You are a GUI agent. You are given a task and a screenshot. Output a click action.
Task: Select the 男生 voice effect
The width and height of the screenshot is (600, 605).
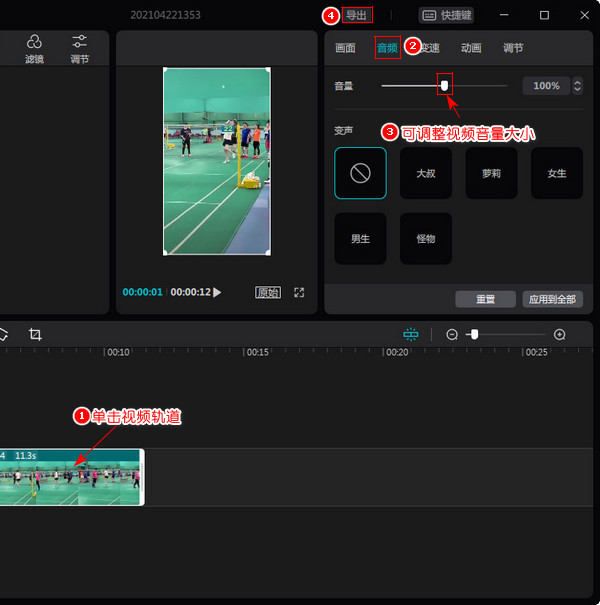coord(360,238)
